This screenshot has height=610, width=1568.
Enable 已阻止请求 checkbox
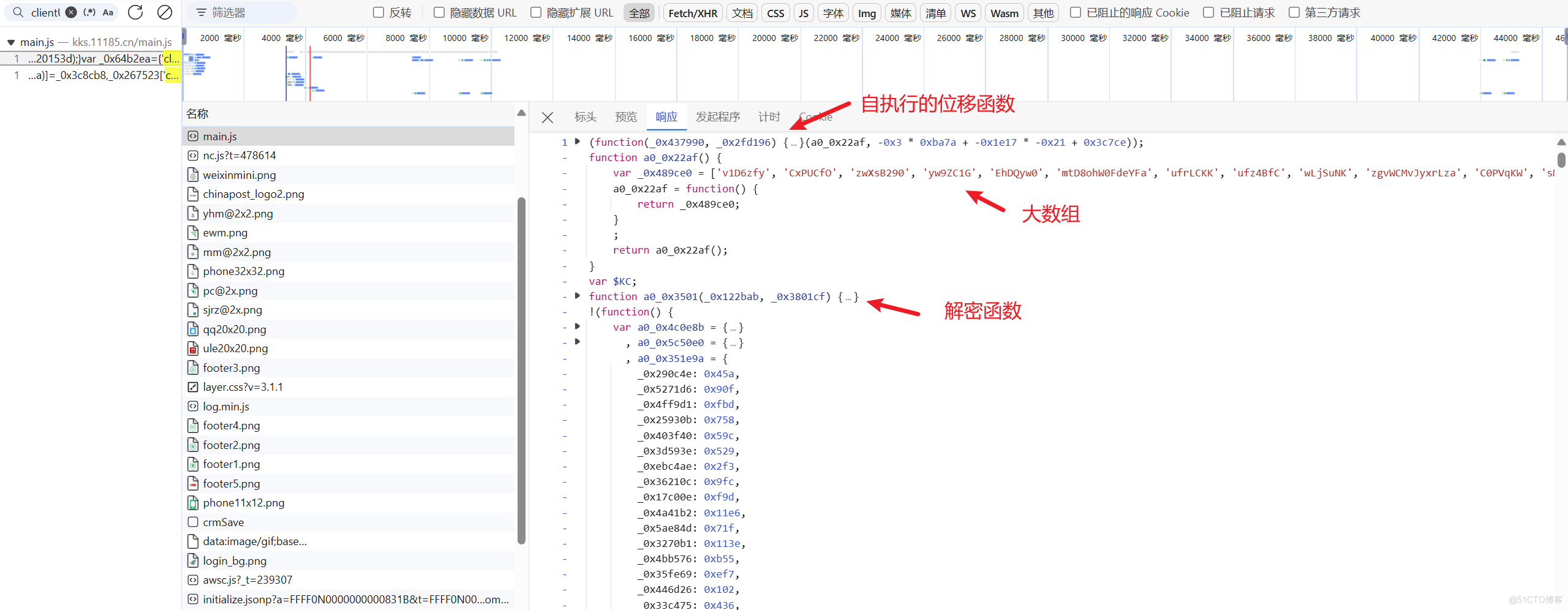(x=1208, y=12)
